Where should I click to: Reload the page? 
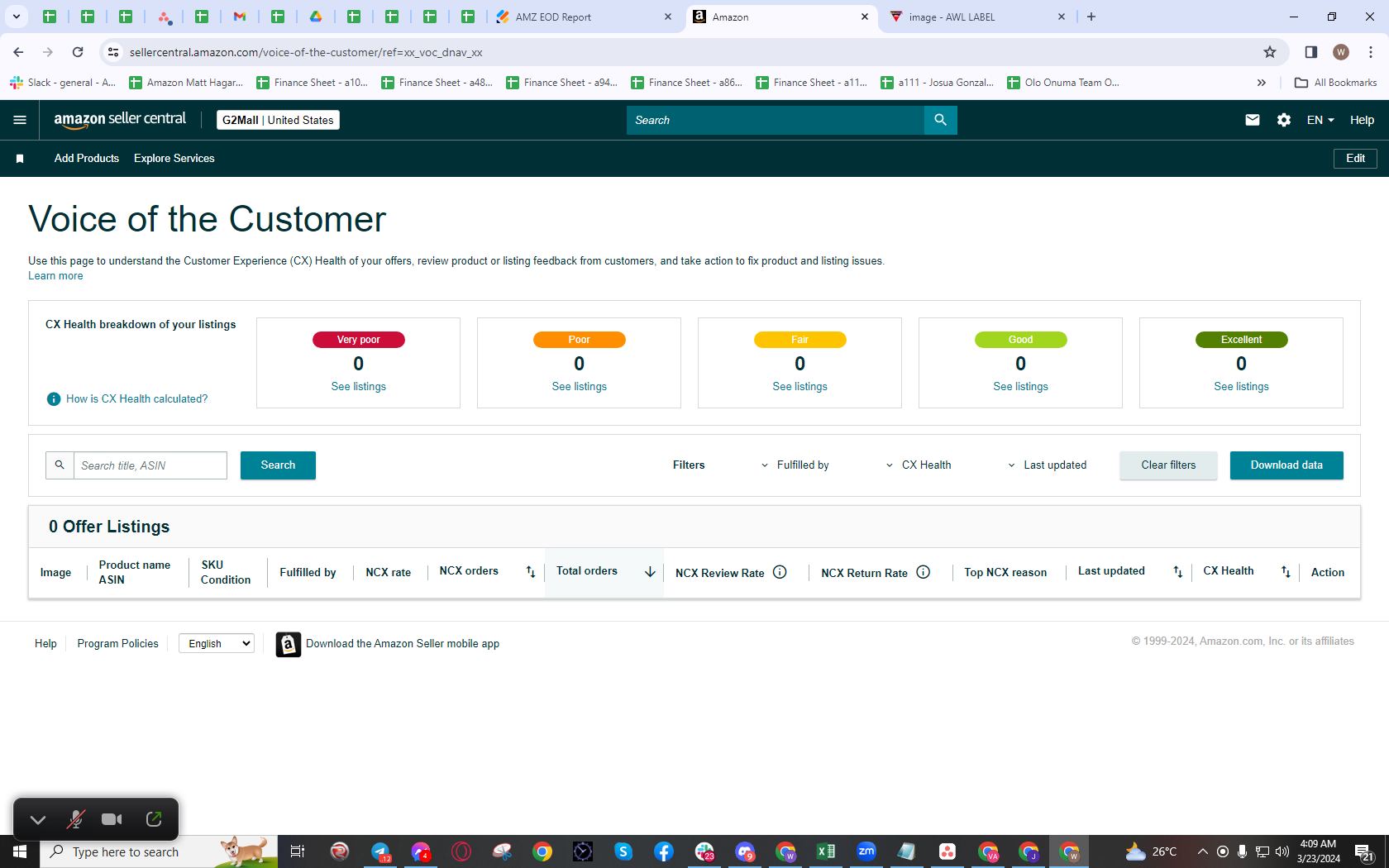coord(78,52)
